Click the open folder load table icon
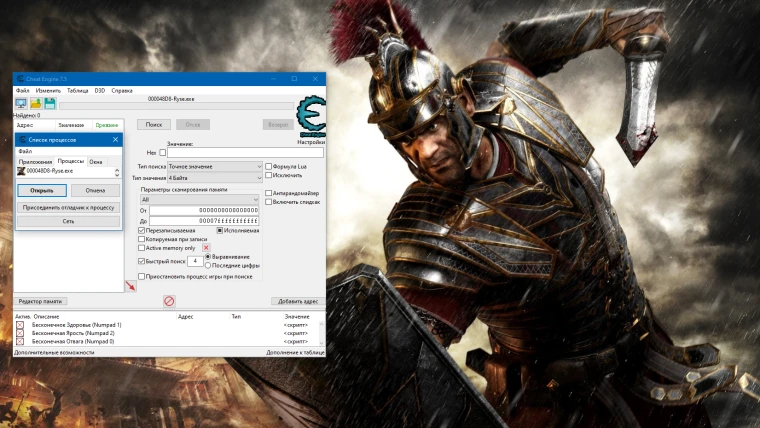 pyautogui.click(x=36, y=103)
